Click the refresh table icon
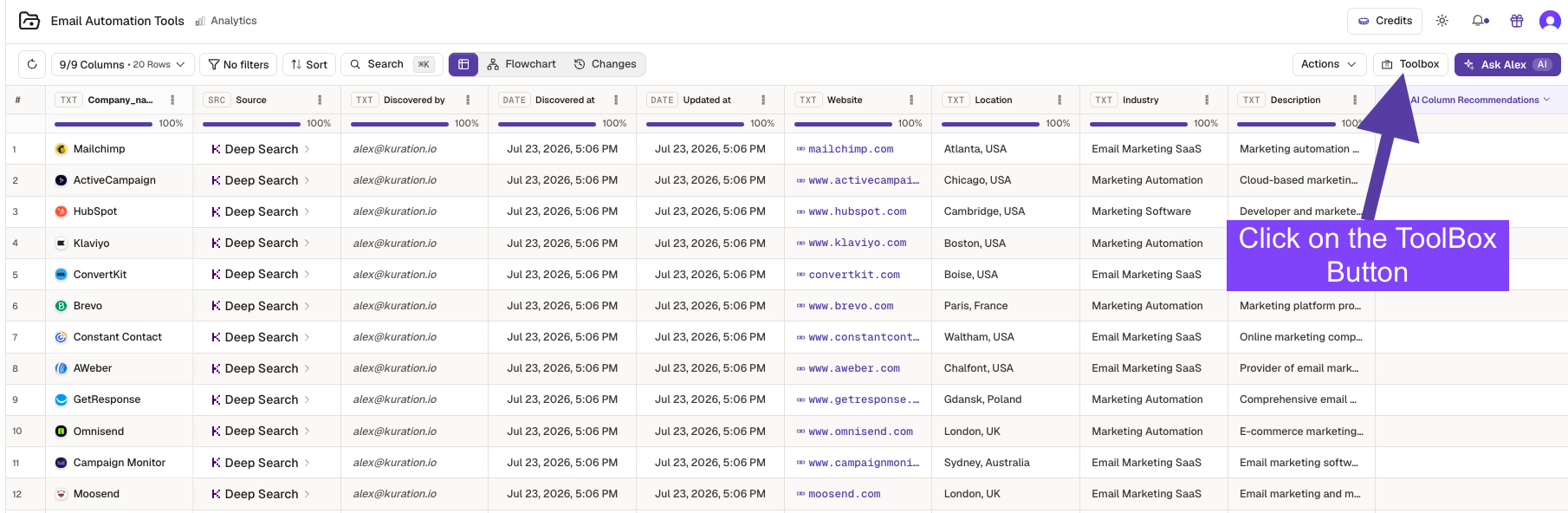The image size is (1568, 513). 32,64
